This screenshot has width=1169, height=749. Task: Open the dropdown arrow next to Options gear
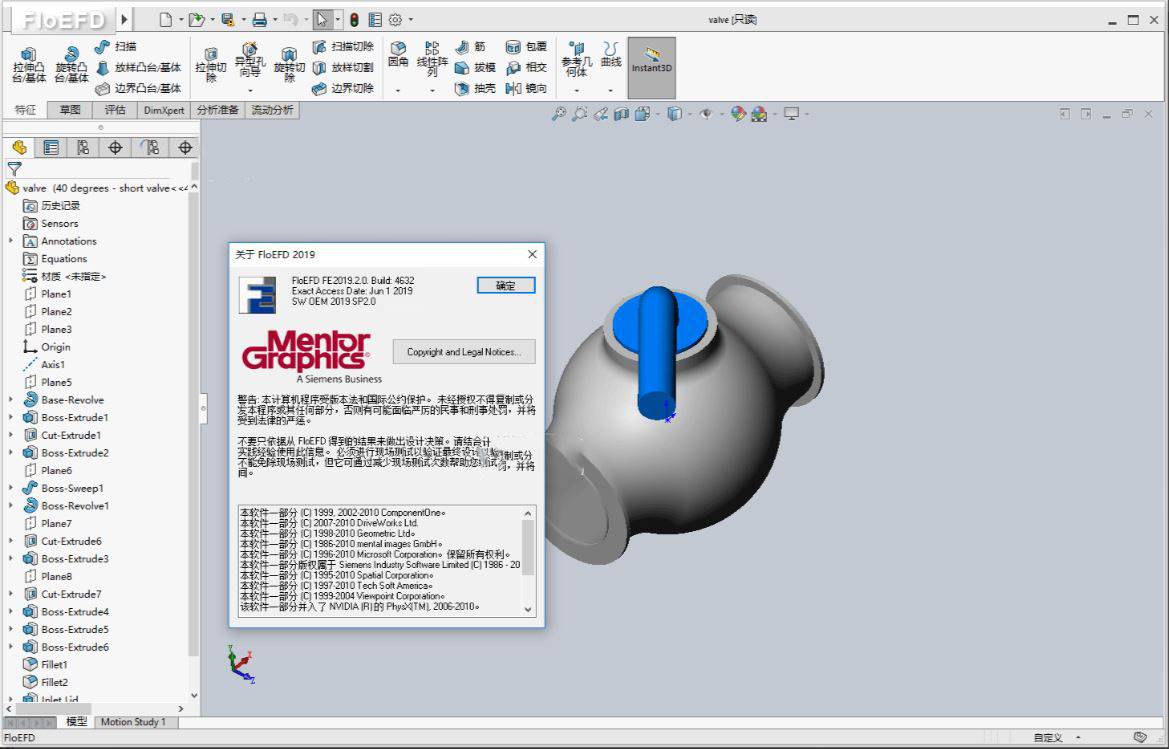point(411,20)
